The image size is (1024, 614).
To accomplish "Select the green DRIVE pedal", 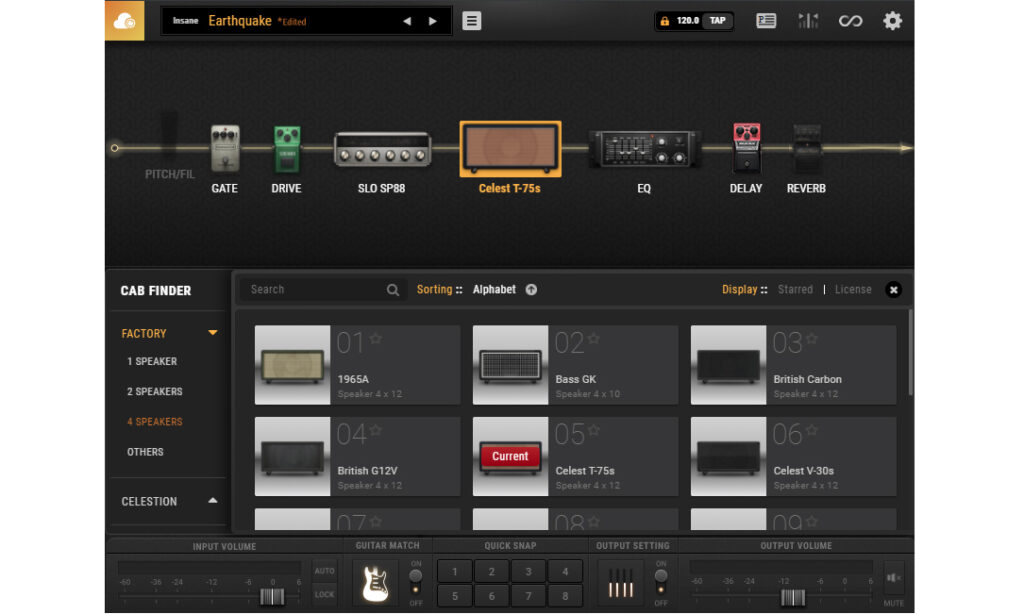I will 287,150.
